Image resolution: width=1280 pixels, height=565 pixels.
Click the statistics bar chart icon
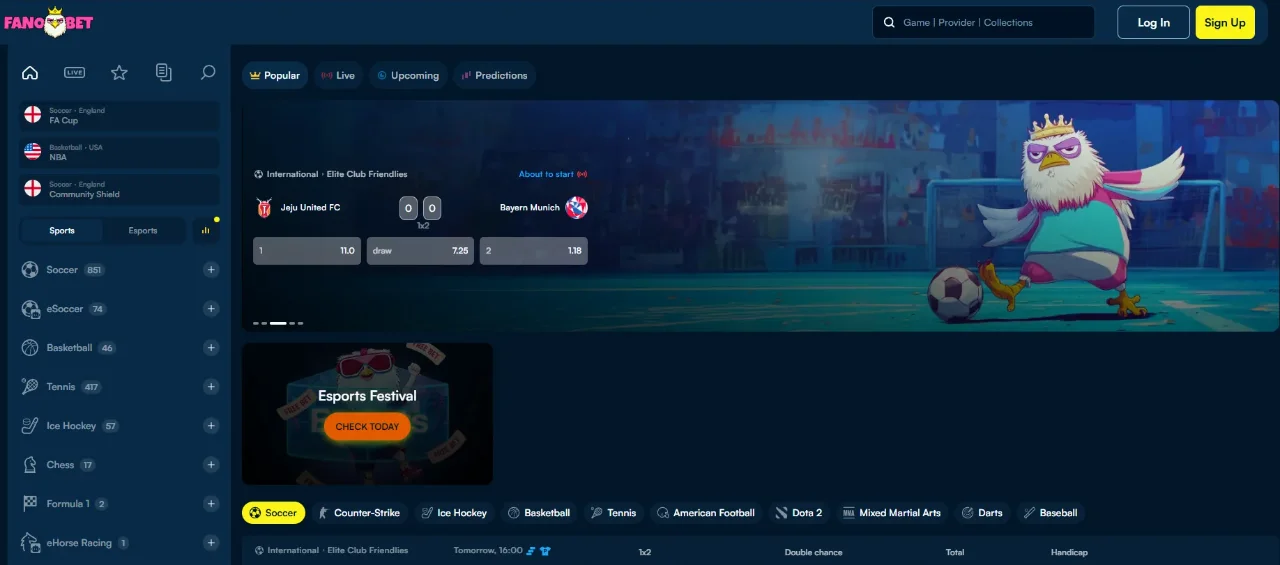[x=206, y=230]
